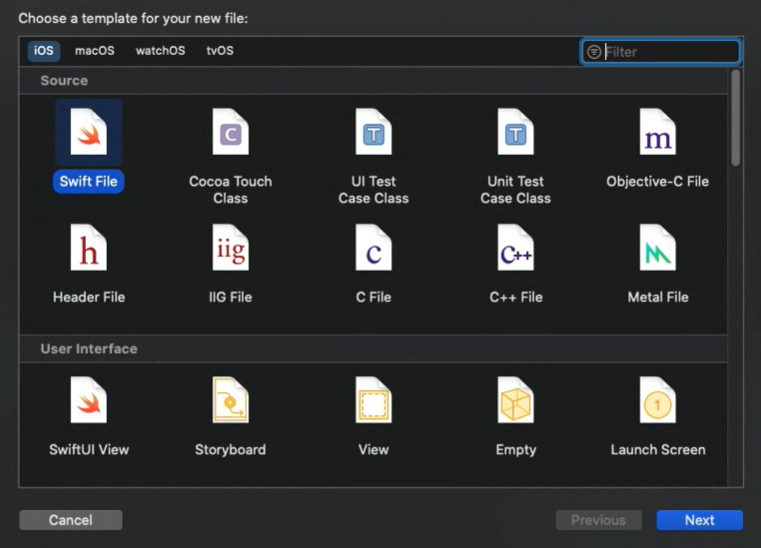
Task: Click the Previous button
Action: pyautogui.click(x=598, y=520)
